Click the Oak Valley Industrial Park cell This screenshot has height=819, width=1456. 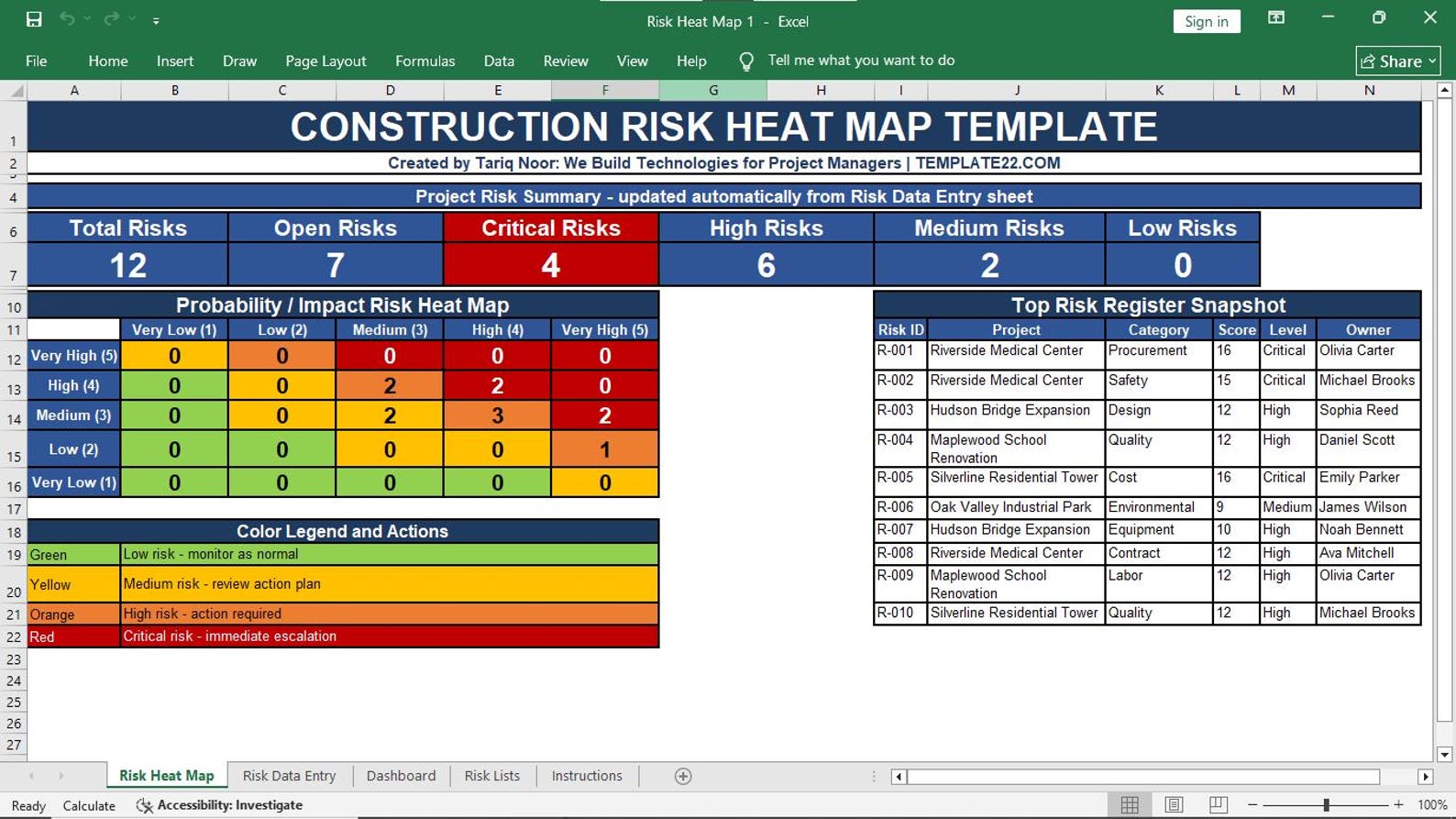click(x=1016, y=507)
